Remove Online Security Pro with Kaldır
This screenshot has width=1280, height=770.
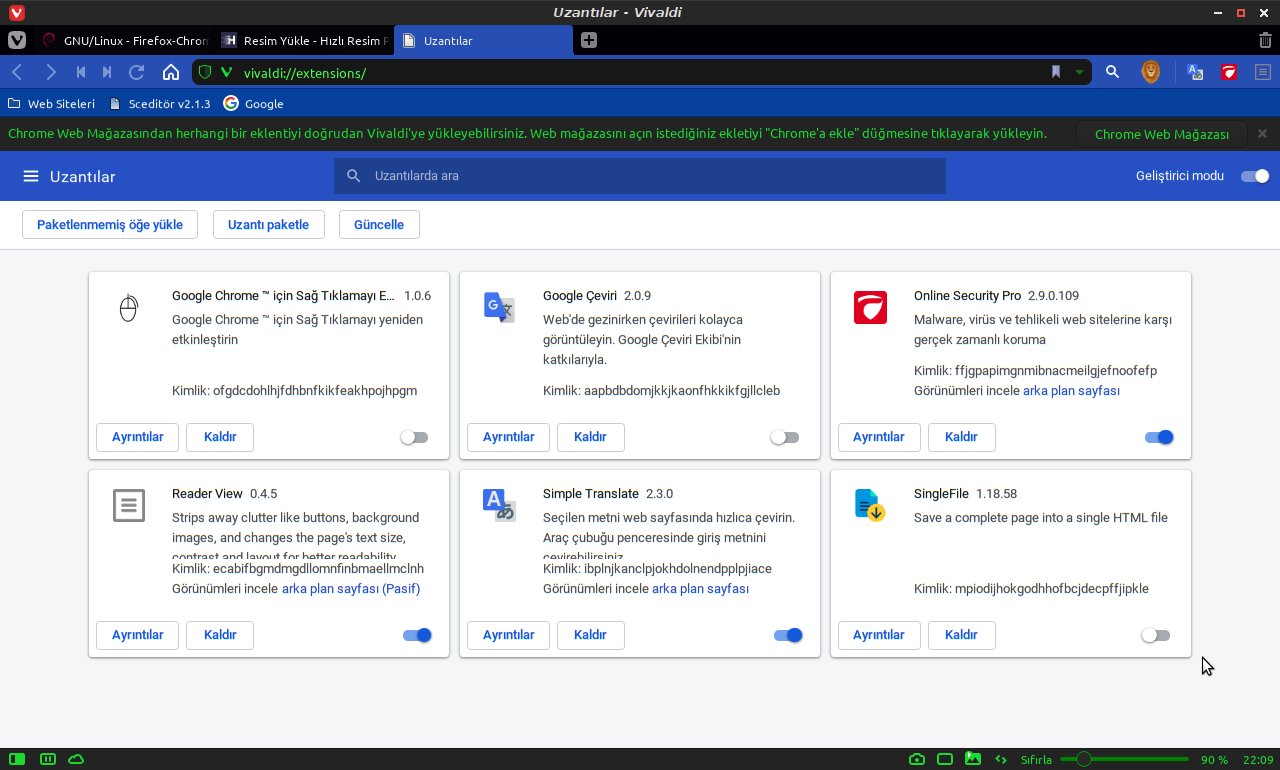click(x=961, y=437)
